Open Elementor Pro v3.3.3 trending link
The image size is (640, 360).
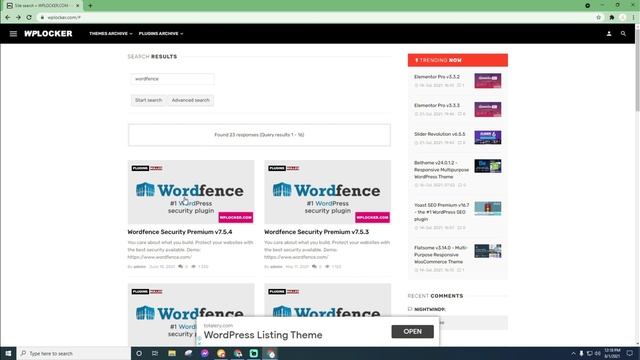pyautogui.click(x=437, y=105)
